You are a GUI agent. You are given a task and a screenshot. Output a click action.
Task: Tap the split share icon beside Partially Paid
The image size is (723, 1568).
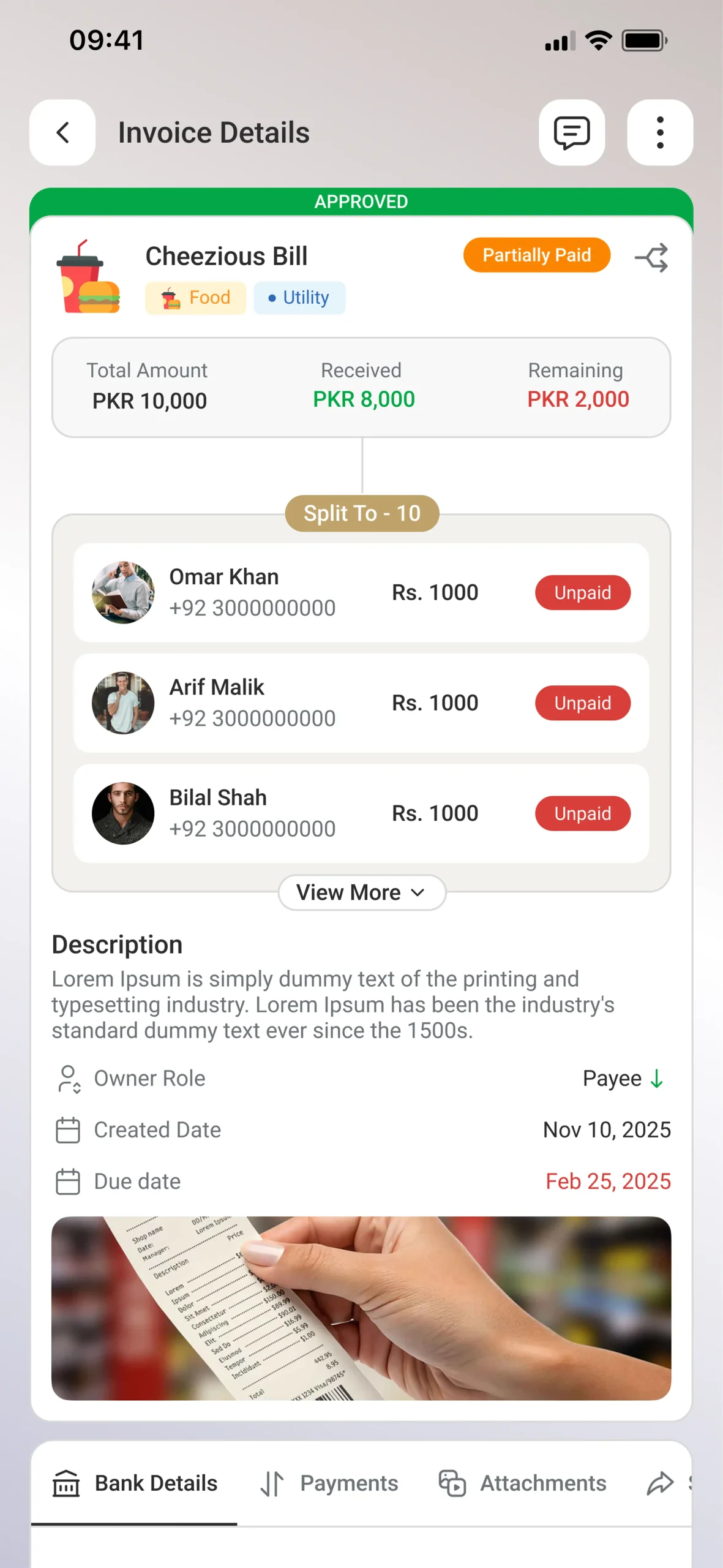(x=651, y=258)
